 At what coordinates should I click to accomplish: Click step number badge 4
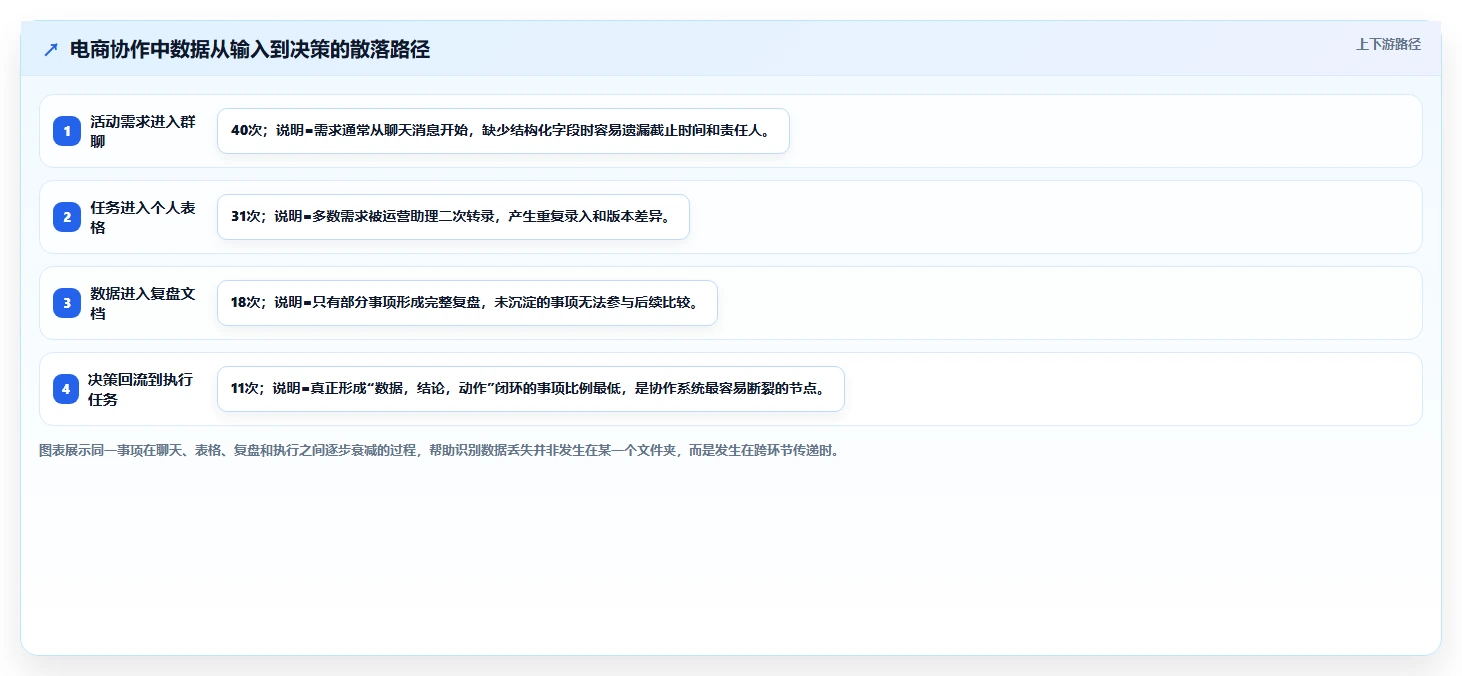(x=66, y=389)
